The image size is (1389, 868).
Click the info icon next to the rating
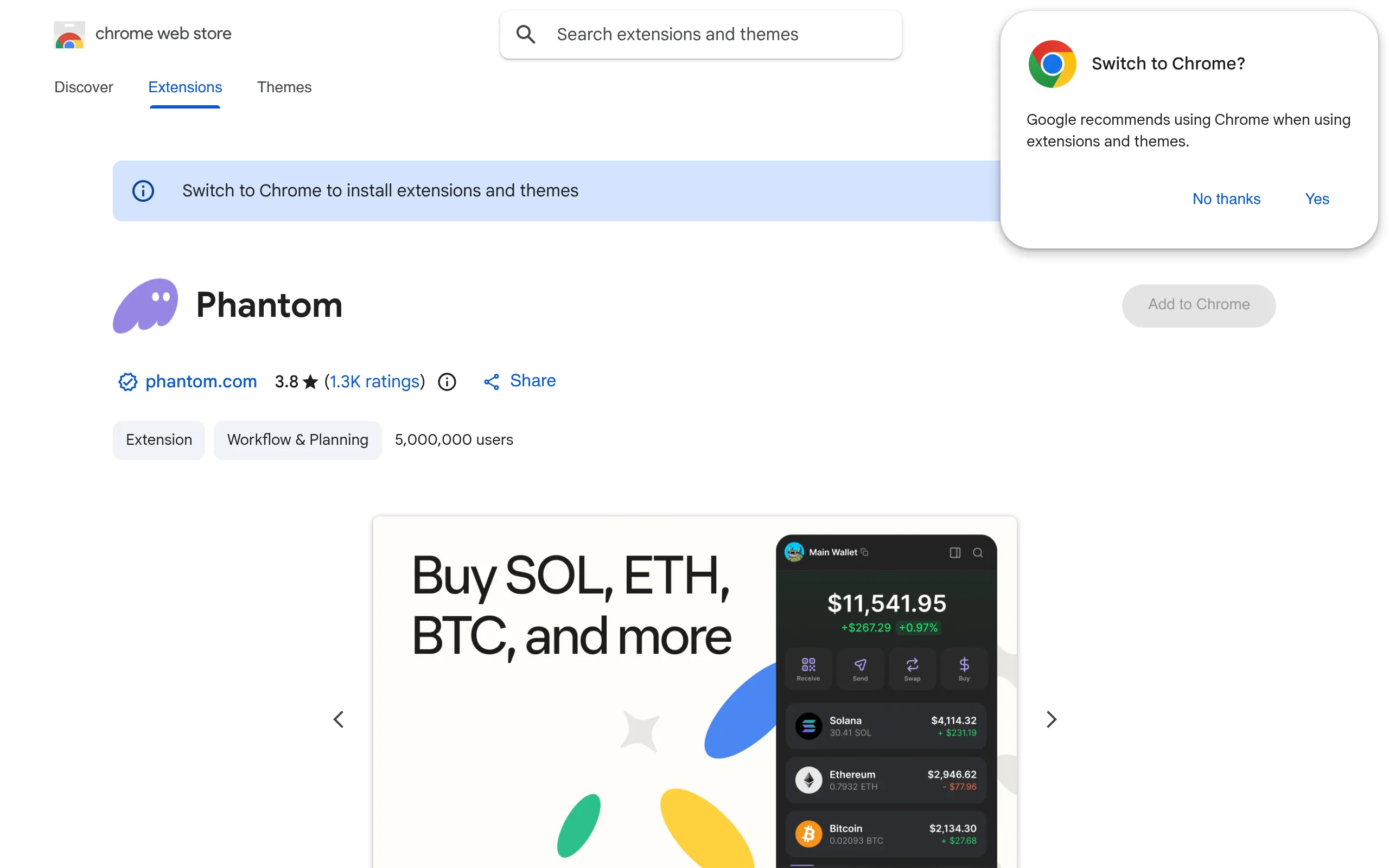point(447,381)
